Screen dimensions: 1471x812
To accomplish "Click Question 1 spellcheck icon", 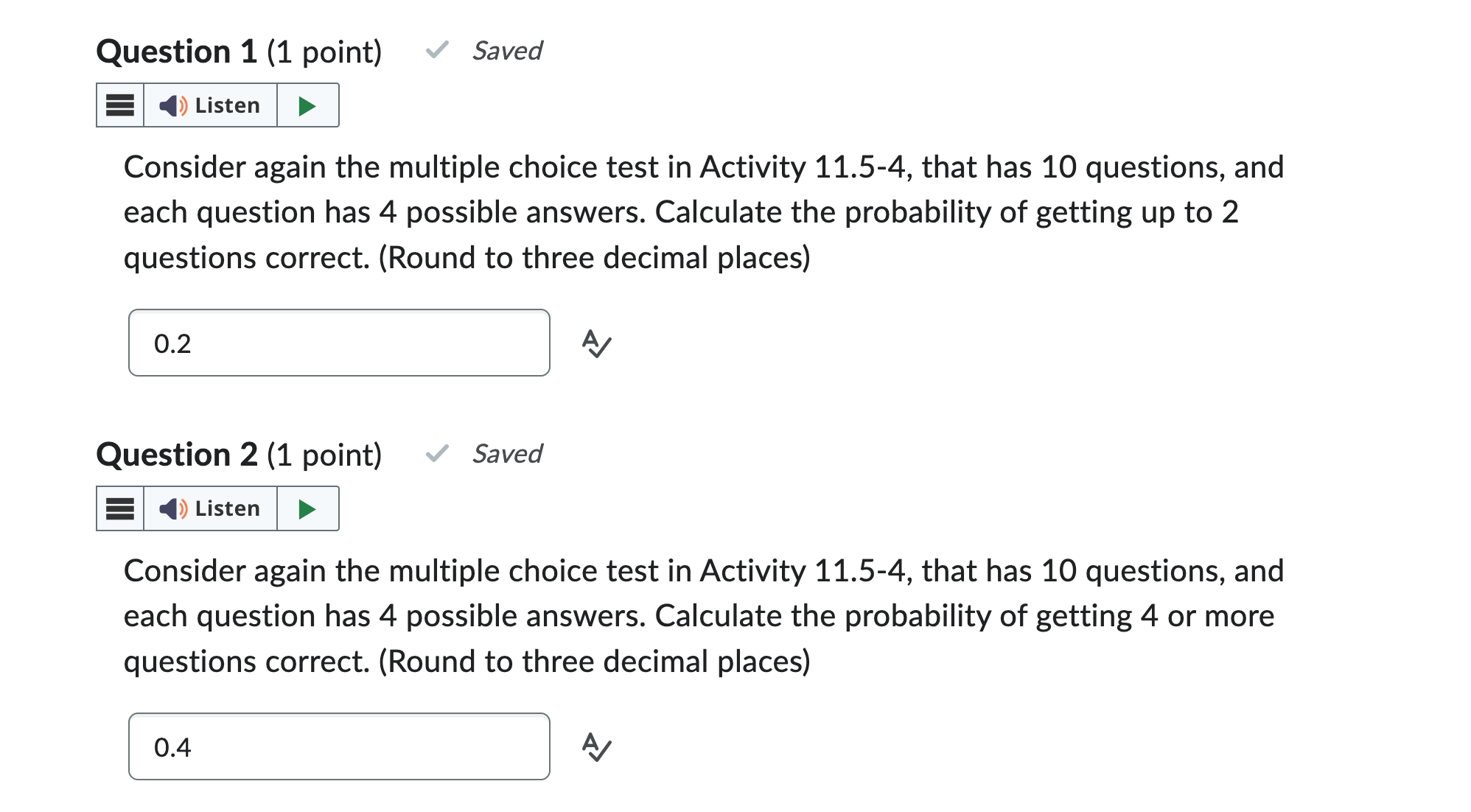I will click(x=596, y=343).
